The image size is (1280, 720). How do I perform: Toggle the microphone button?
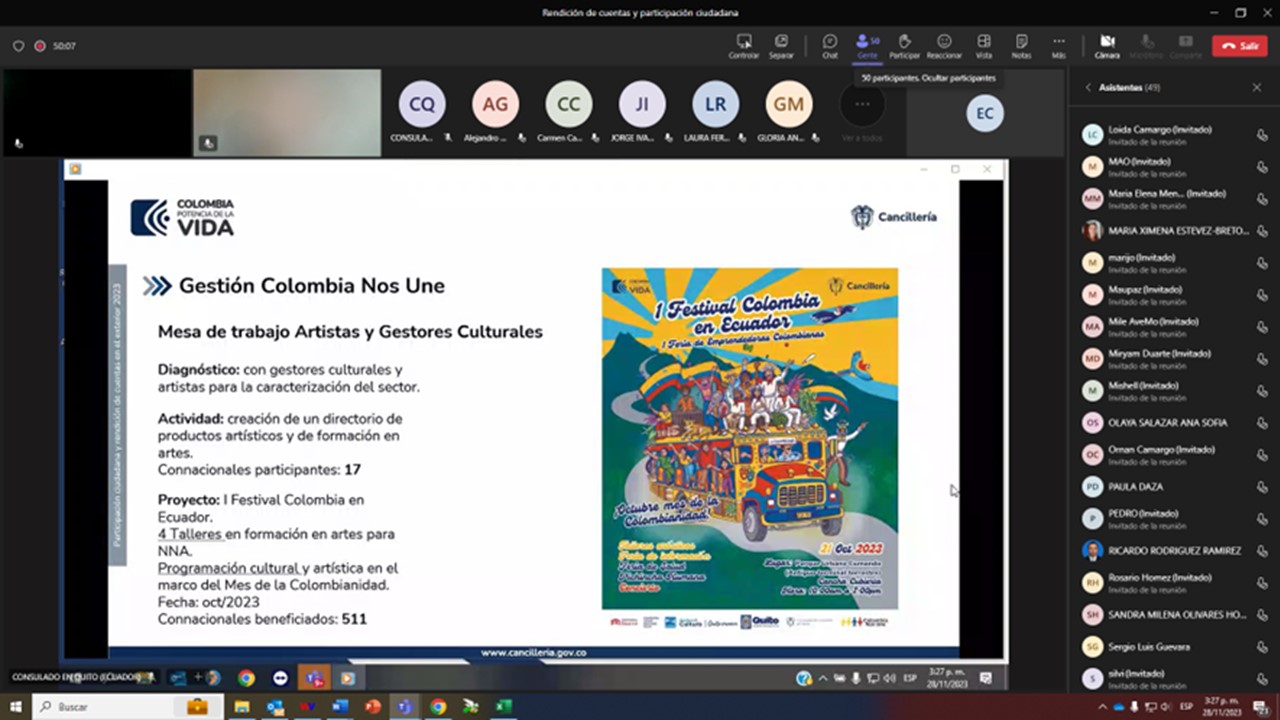tap(1146, 46)
